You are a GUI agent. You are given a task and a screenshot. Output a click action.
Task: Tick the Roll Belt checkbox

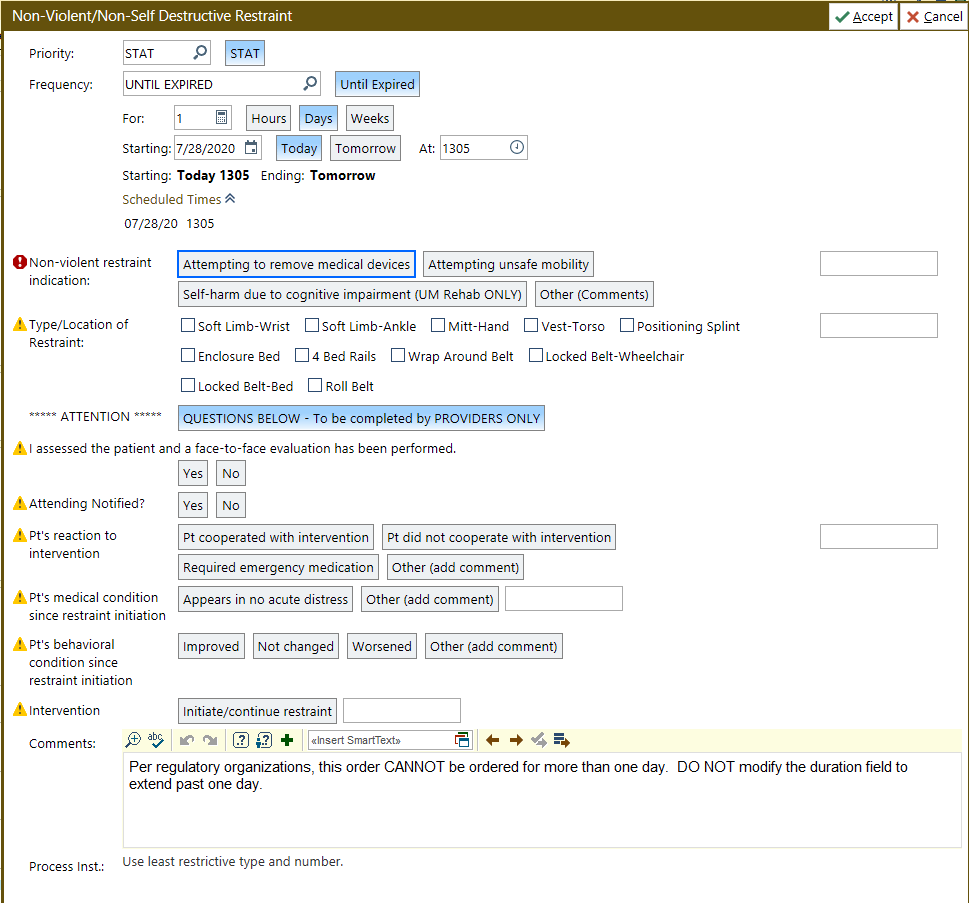315,386
